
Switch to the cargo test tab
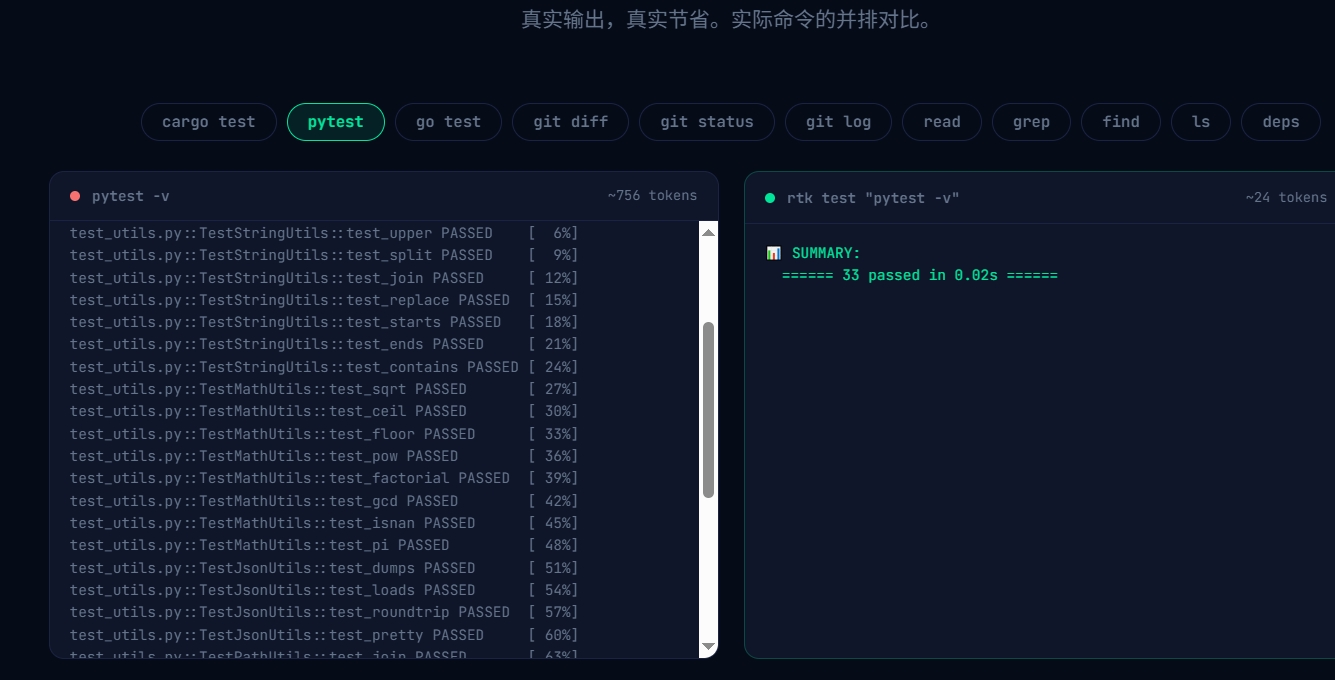[209, 122]
